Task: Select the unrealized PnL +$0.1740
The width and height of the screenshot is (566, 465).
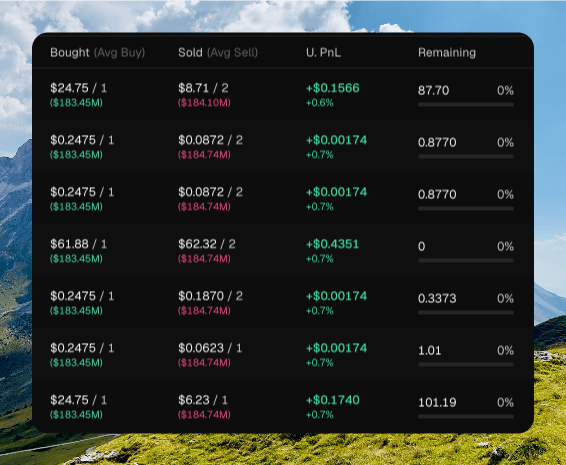Action: point(332,400)
